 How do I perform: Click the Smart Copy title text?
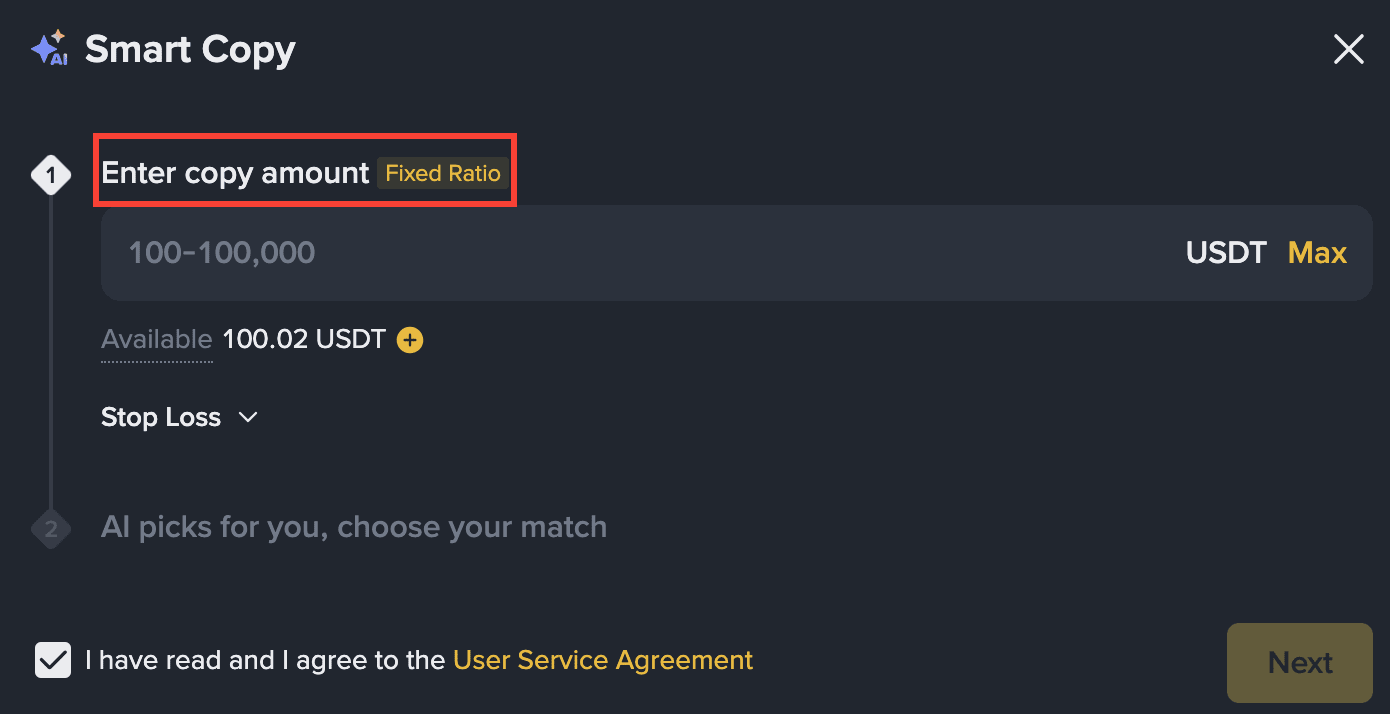190,49
